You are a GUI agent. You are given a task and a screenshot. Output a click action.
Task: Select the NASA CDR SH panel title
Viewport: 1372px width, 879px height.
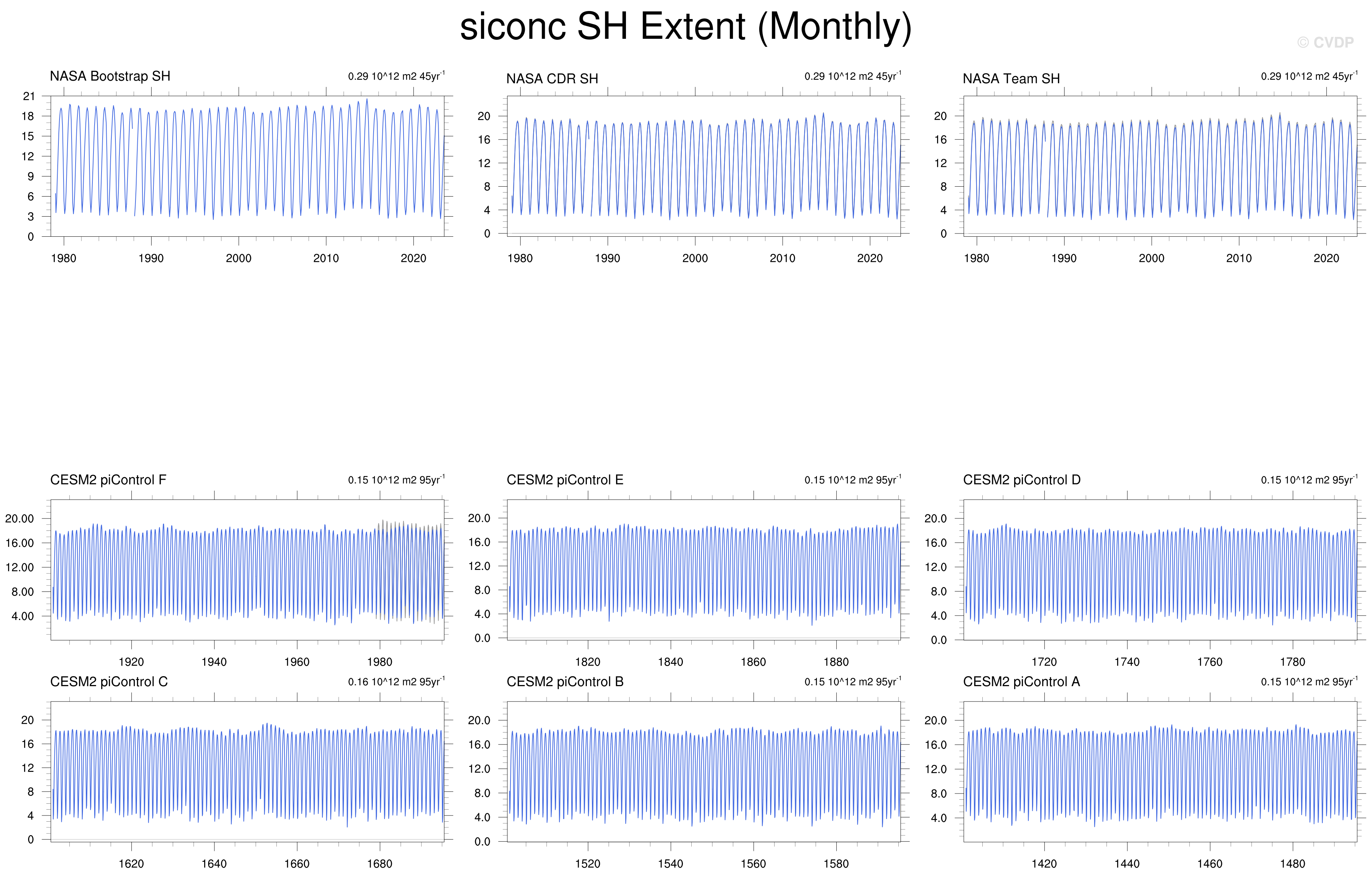552,79
